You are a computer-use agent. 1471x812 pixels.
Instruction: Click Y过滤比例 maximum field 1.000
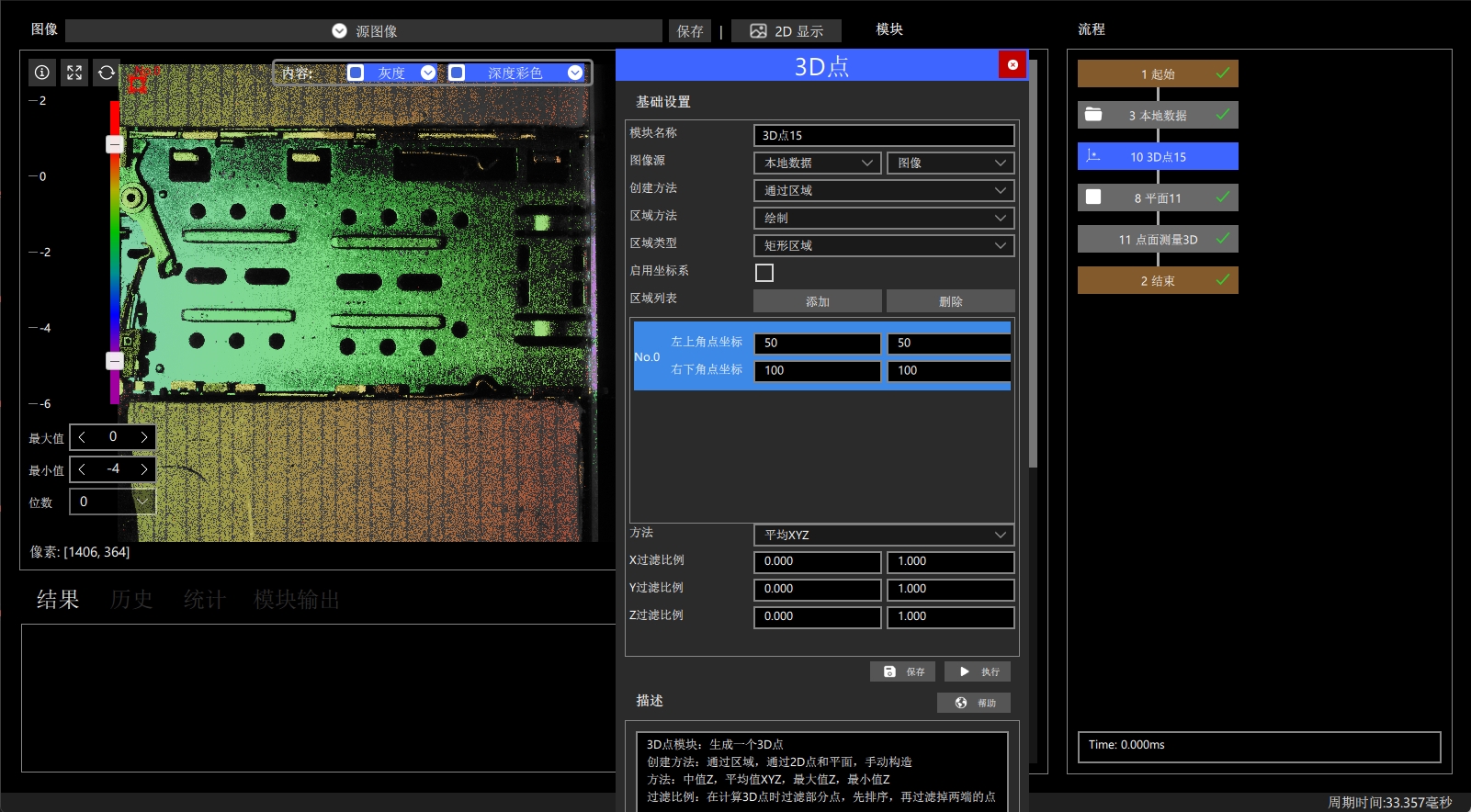951,589
